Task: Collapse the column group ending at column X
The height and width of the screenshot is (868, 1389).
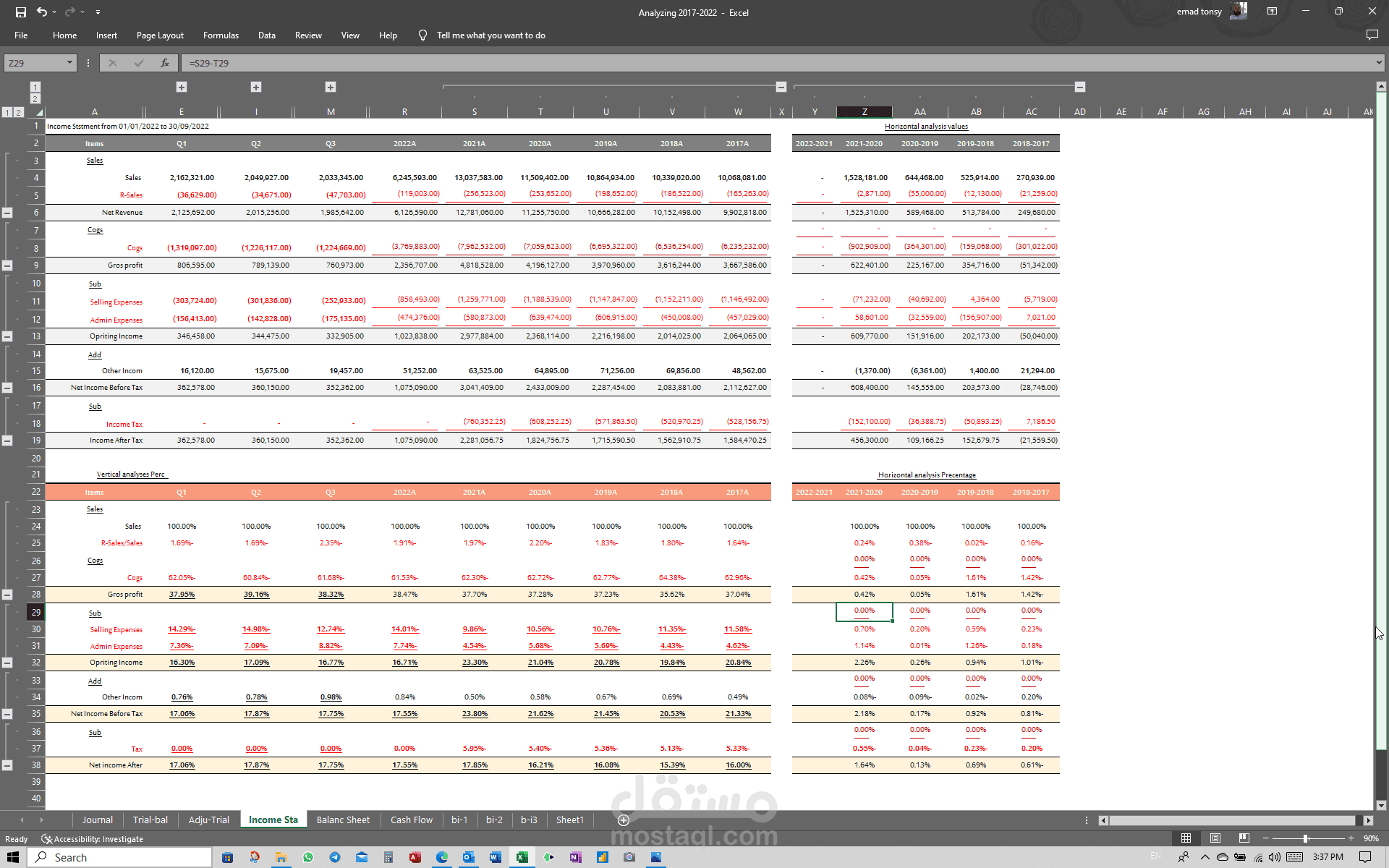Action: [781, 87]
